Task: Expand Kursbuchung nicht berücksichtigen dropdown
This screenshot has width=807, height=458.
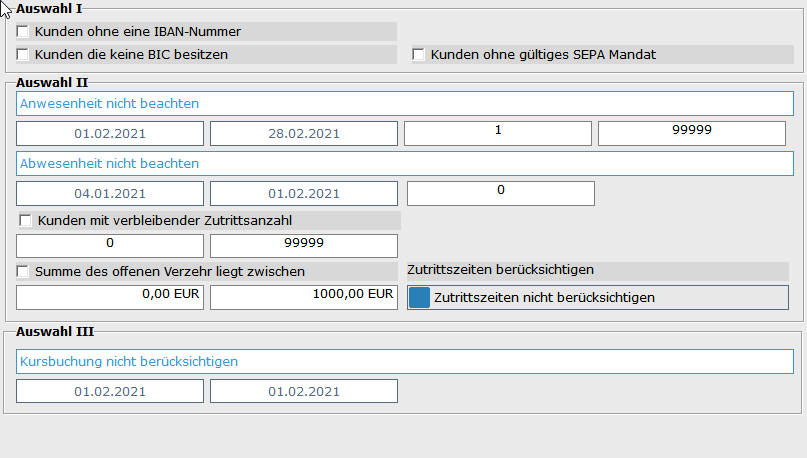Action: point(405,362)
